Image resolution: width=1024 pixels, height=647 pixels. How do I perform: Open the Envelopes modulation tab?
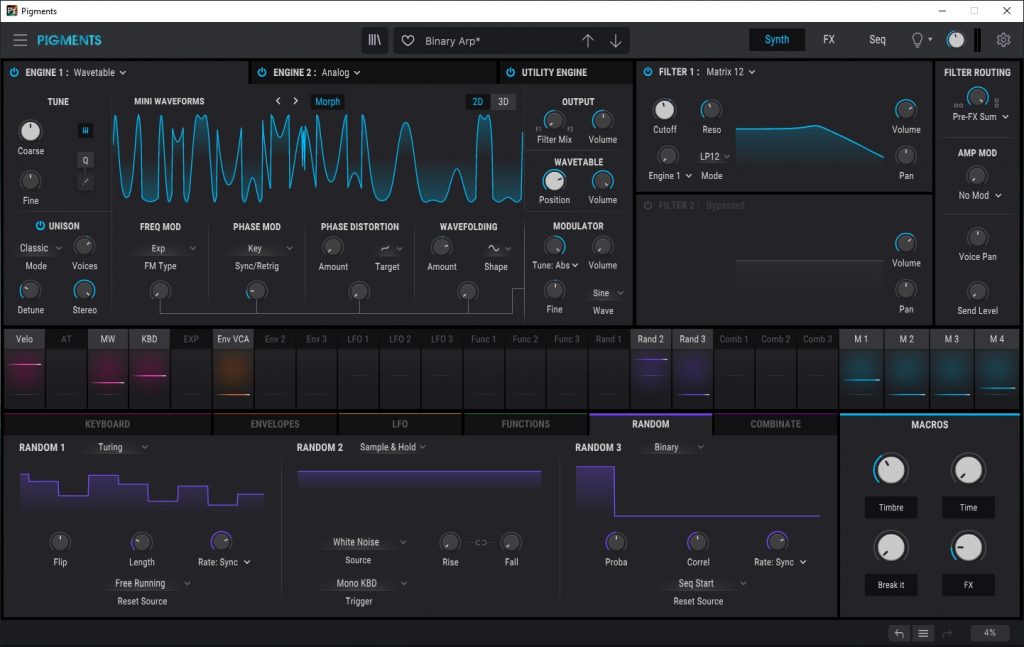[275, 424]
